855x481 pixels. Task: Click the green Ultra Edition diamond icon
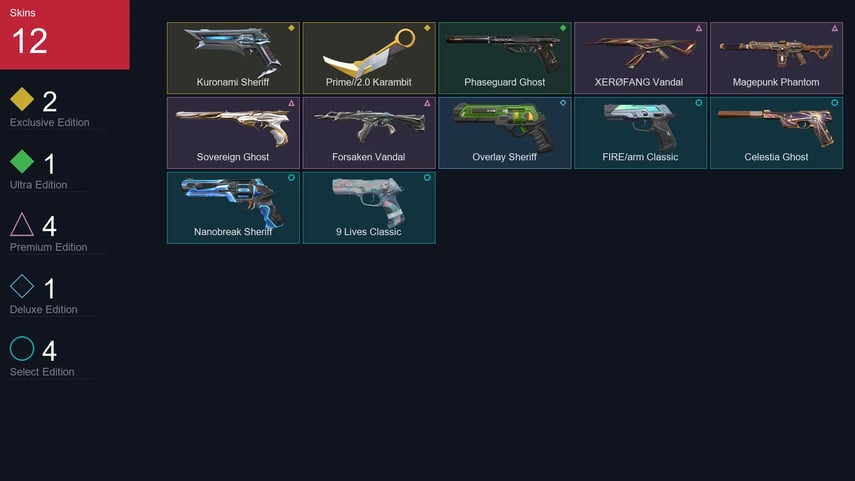pyautogui.click(x=22, y=161)
